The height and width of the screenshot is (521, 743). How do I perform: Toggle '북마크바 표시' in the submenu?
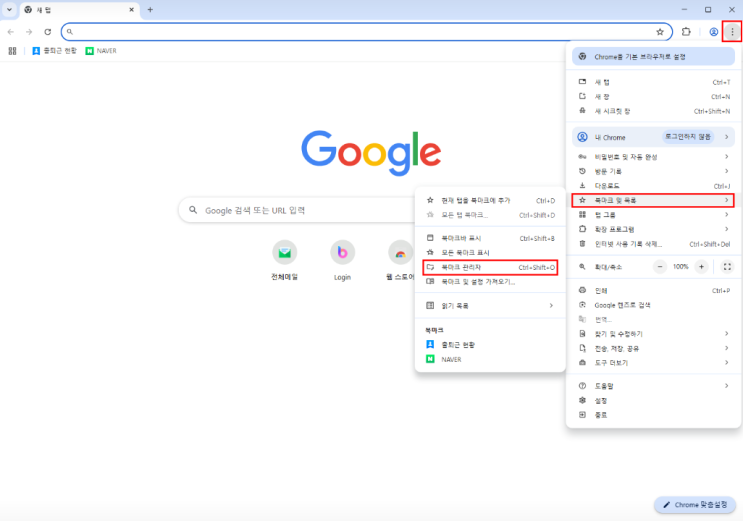(x=490, y=238)
